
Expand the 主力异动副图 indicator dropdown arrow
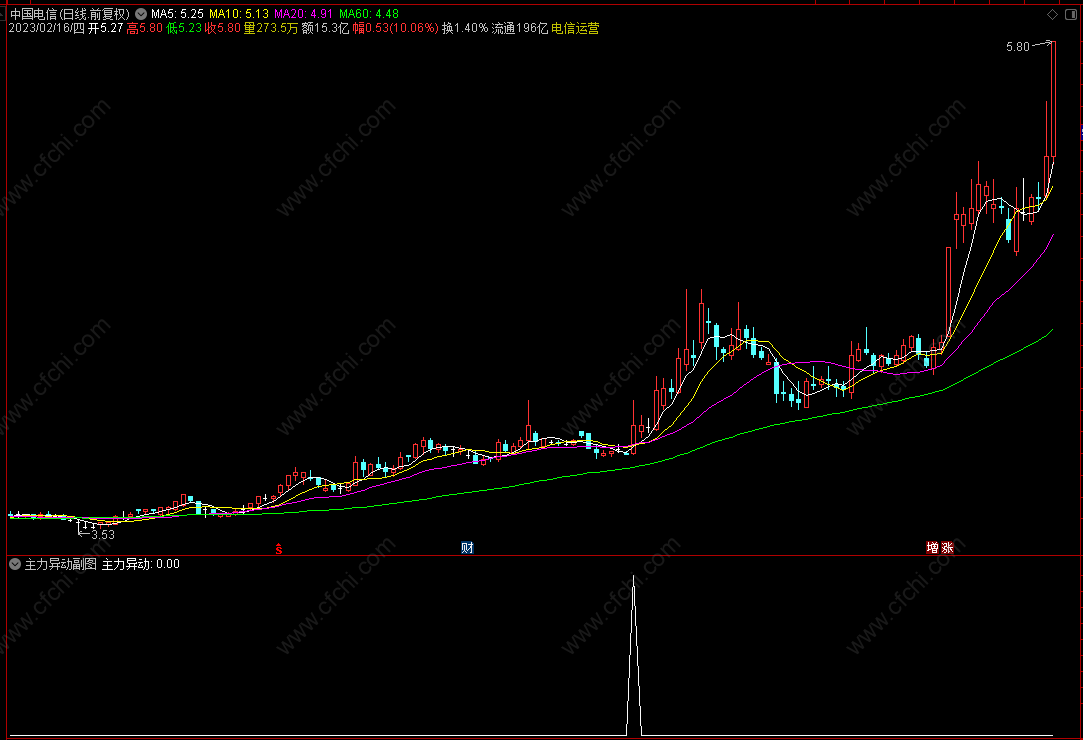click(15, 565)
